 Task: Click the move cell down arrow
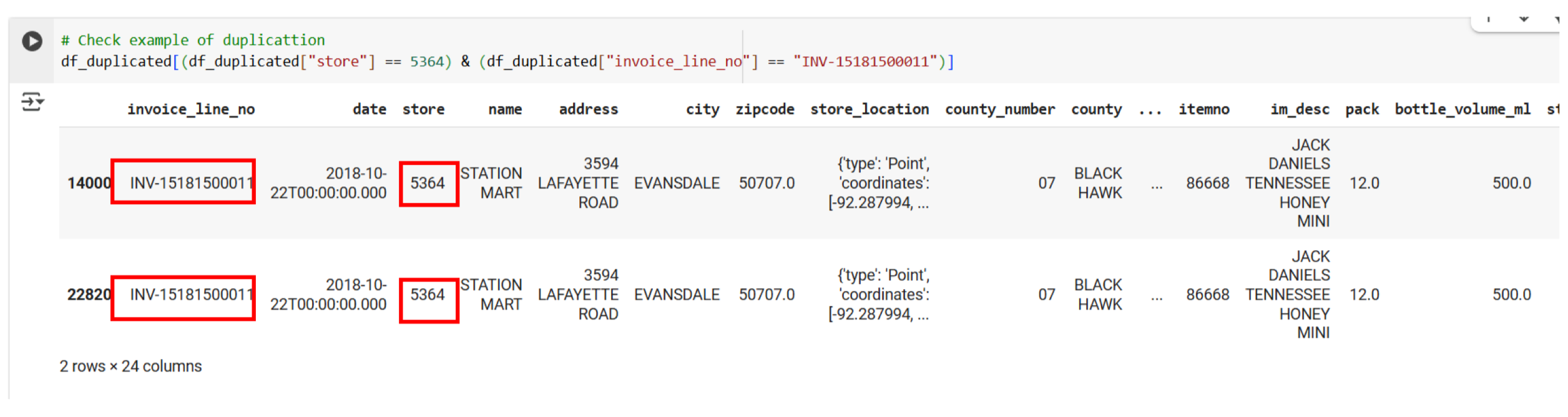coord(1524,19)
